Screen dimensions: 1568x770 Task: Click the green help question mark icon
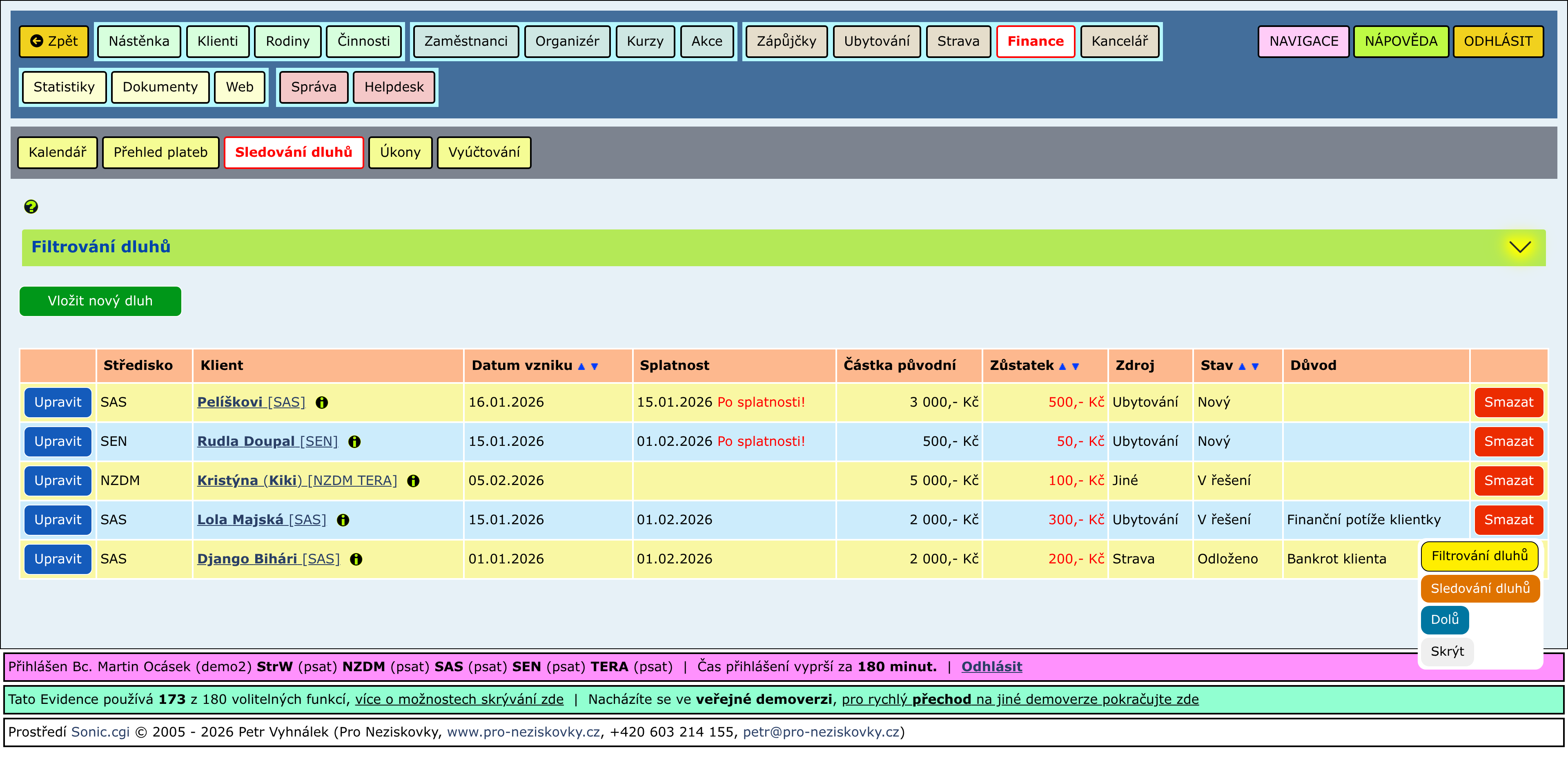pos(31,207)
